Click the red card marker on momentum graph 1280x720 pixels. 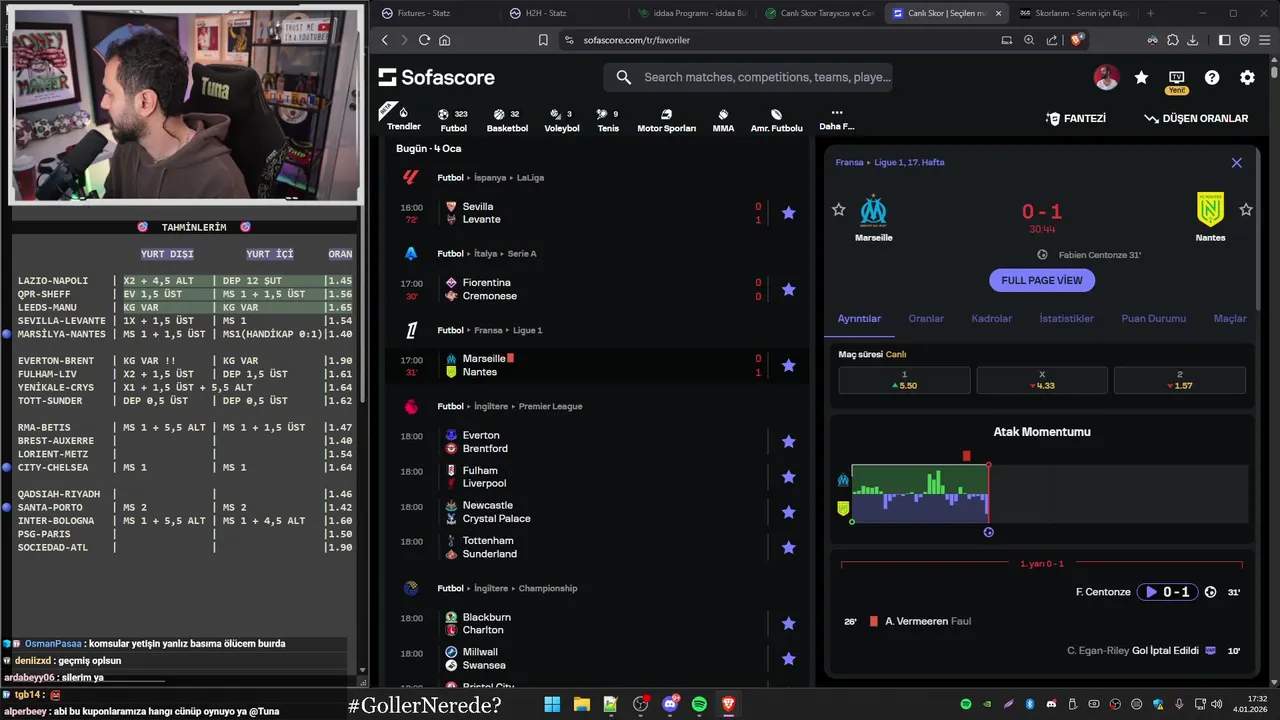click(x=966, y=456)
